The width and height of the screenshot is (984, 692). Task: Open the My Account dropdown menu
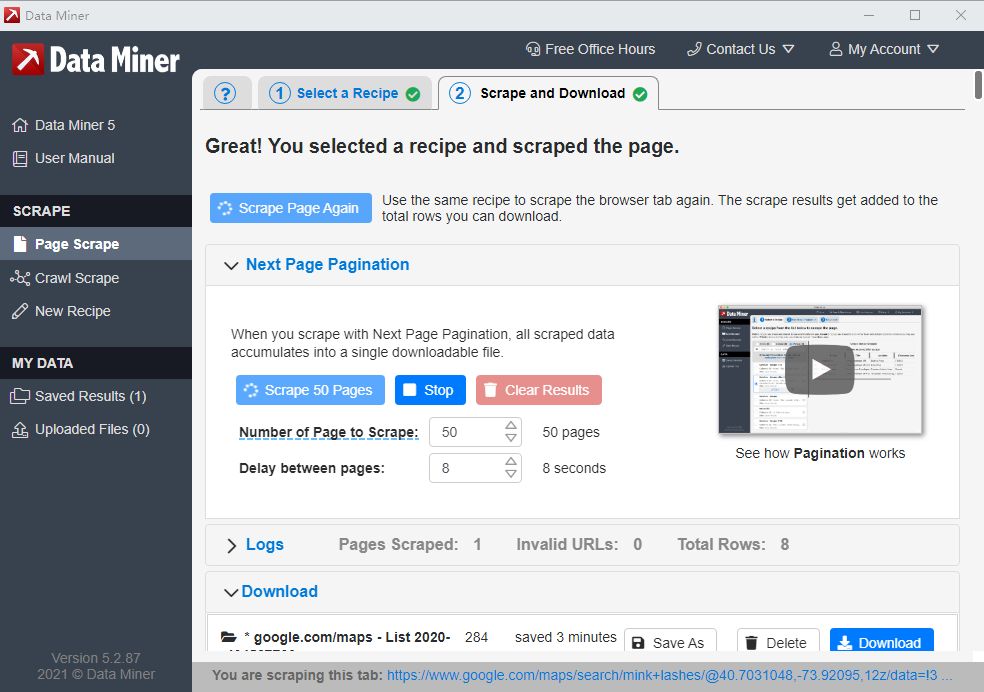pyautogui.click(x=884, y=49)
